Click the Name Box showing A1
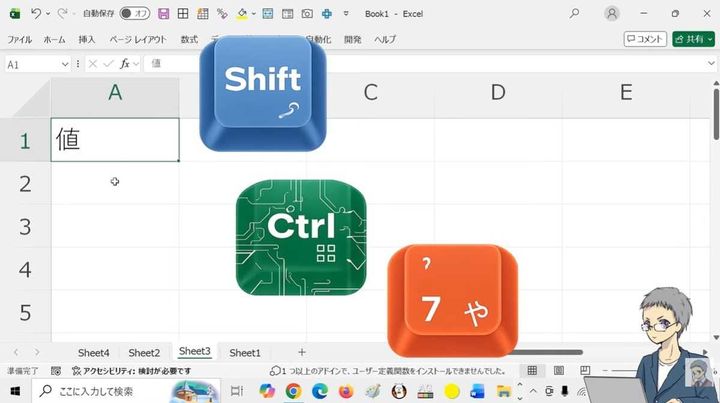This screenshot has height=403, width=720. pos(32,64)
